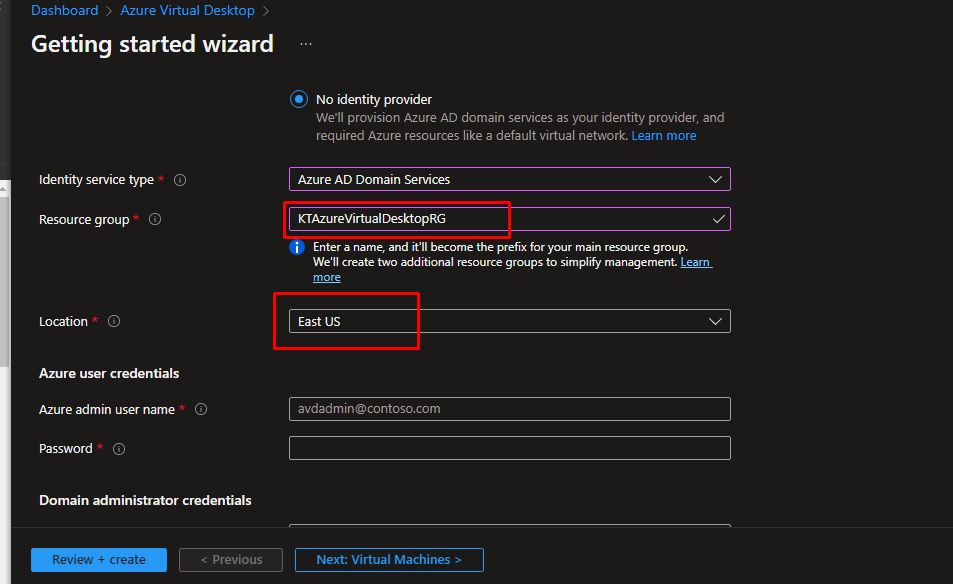Image resolution: width=953 pixels, height=584 pixels.
Task: Open the ellipsis menu beside wizard title
Action: tap(306, 45)
